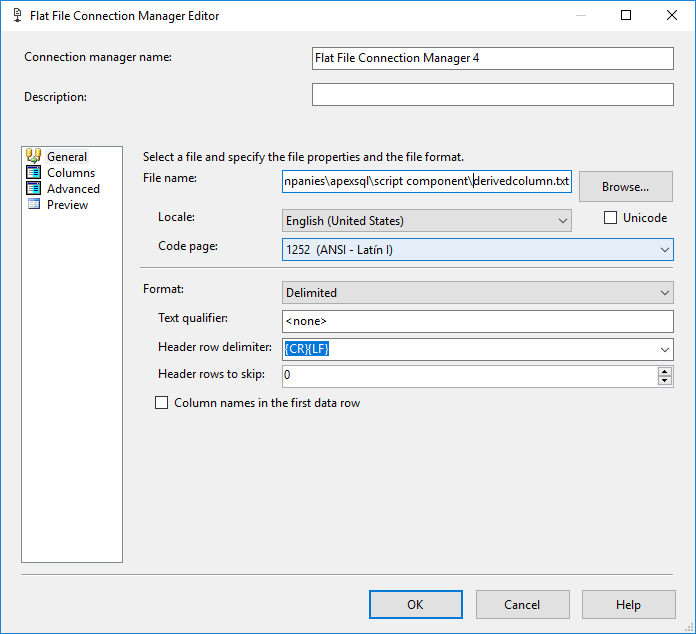This screenshot has height=634, width=696.
Task: Open the Format dropdown
Action: (664, 293)
